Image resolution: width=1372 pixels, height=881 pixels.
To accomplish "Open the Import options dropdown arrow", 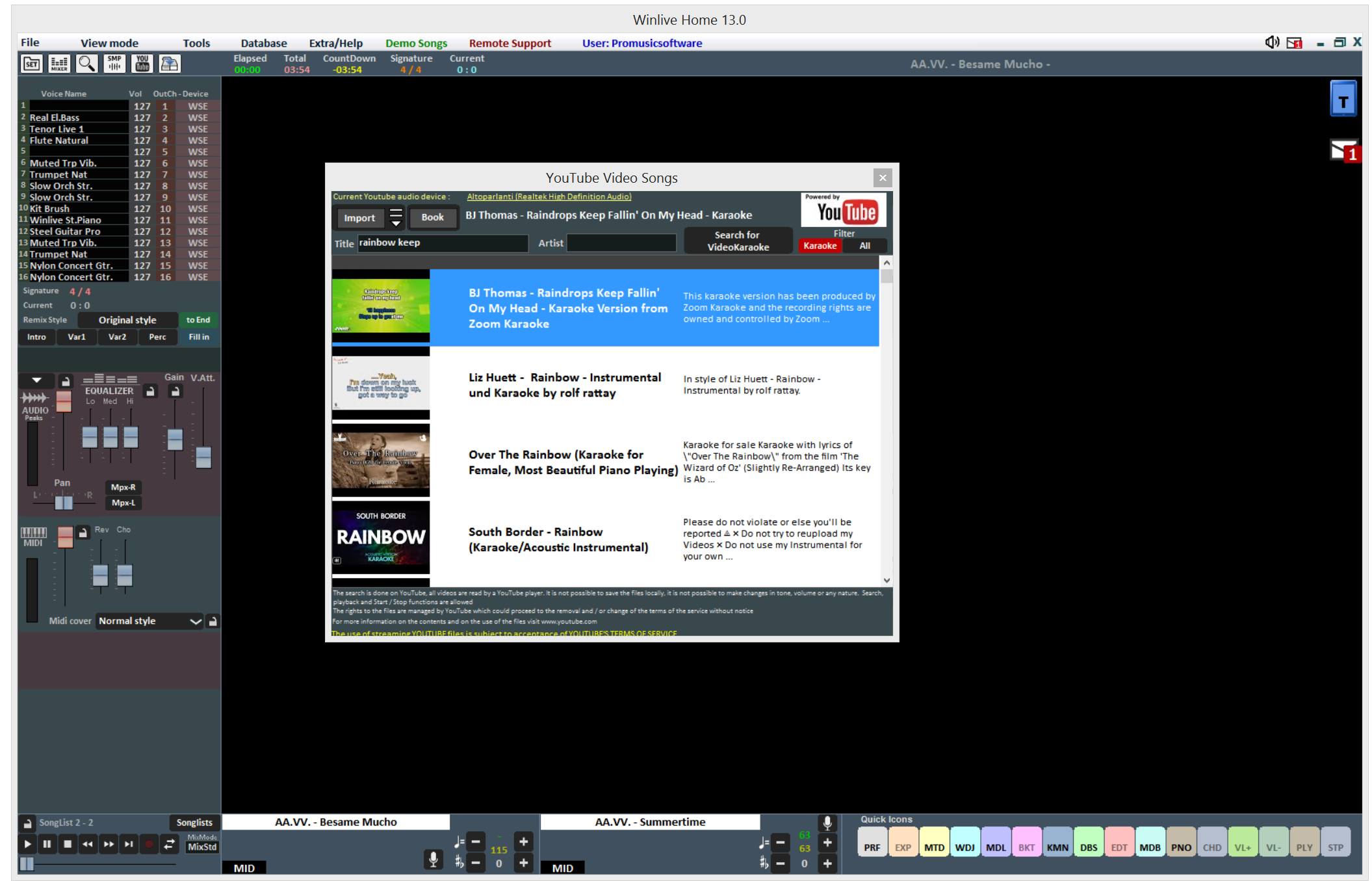I will [395, 217].
